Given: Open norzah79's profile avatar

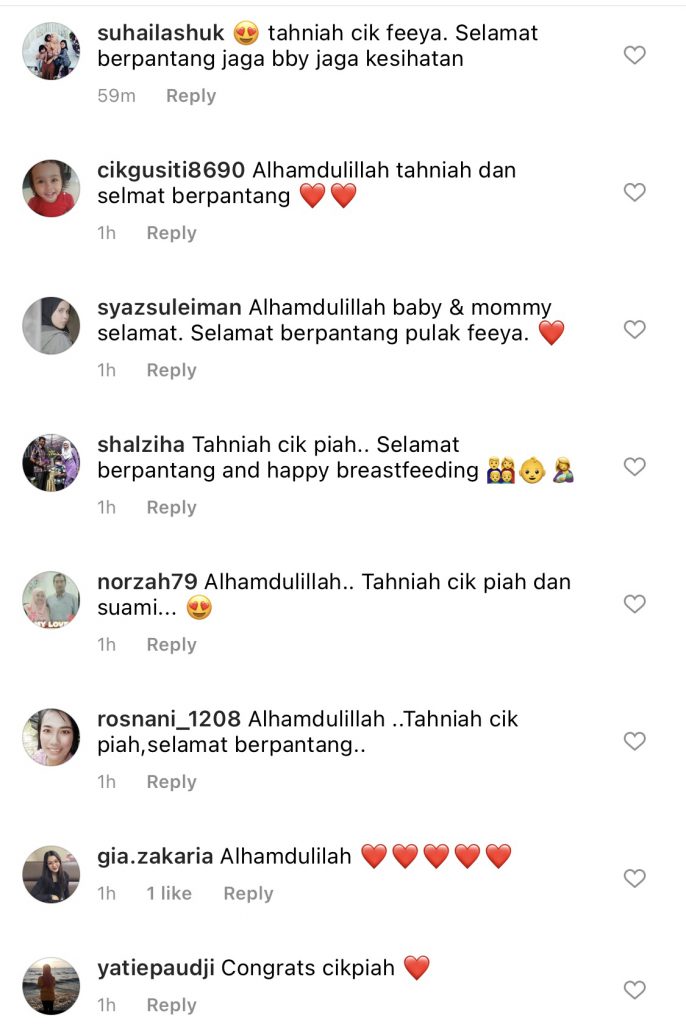Looking at the screenshot, I should [x=51, y=600].
